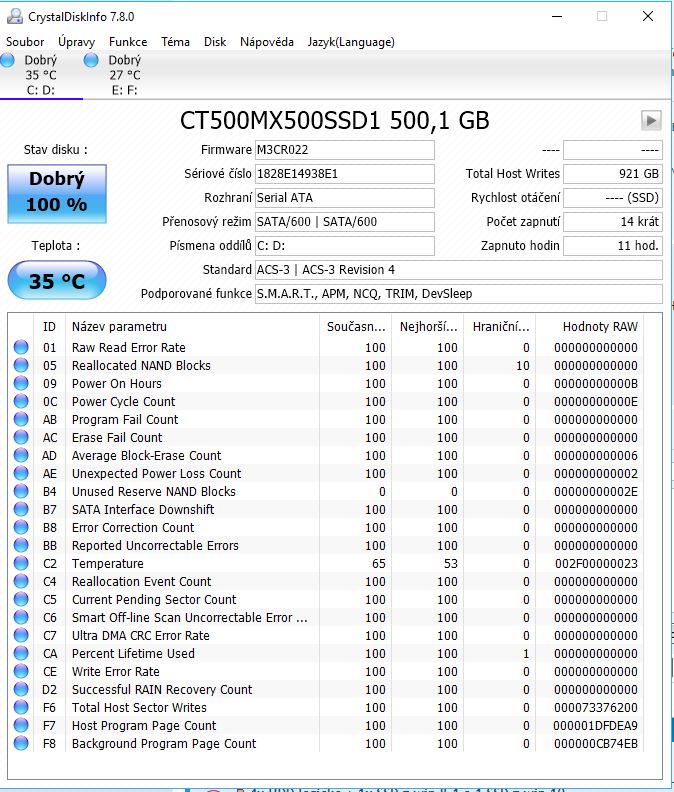Screen dimensions: 674x792
Task: Click status icon for Power Cycle Count
Action: pos(21,402)
